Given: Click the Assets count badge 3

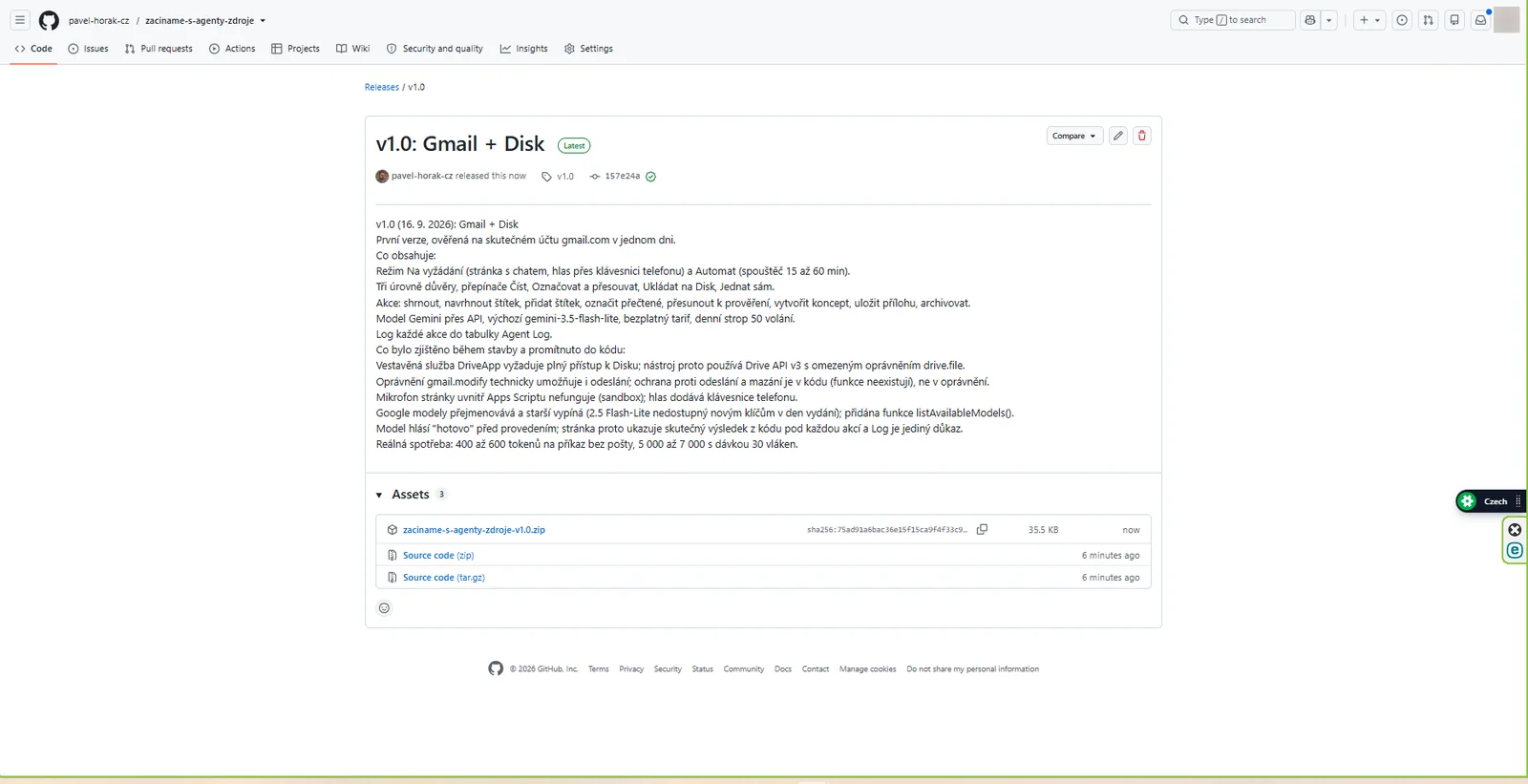Looking at the screenshot, I should [x=441, y=495].
